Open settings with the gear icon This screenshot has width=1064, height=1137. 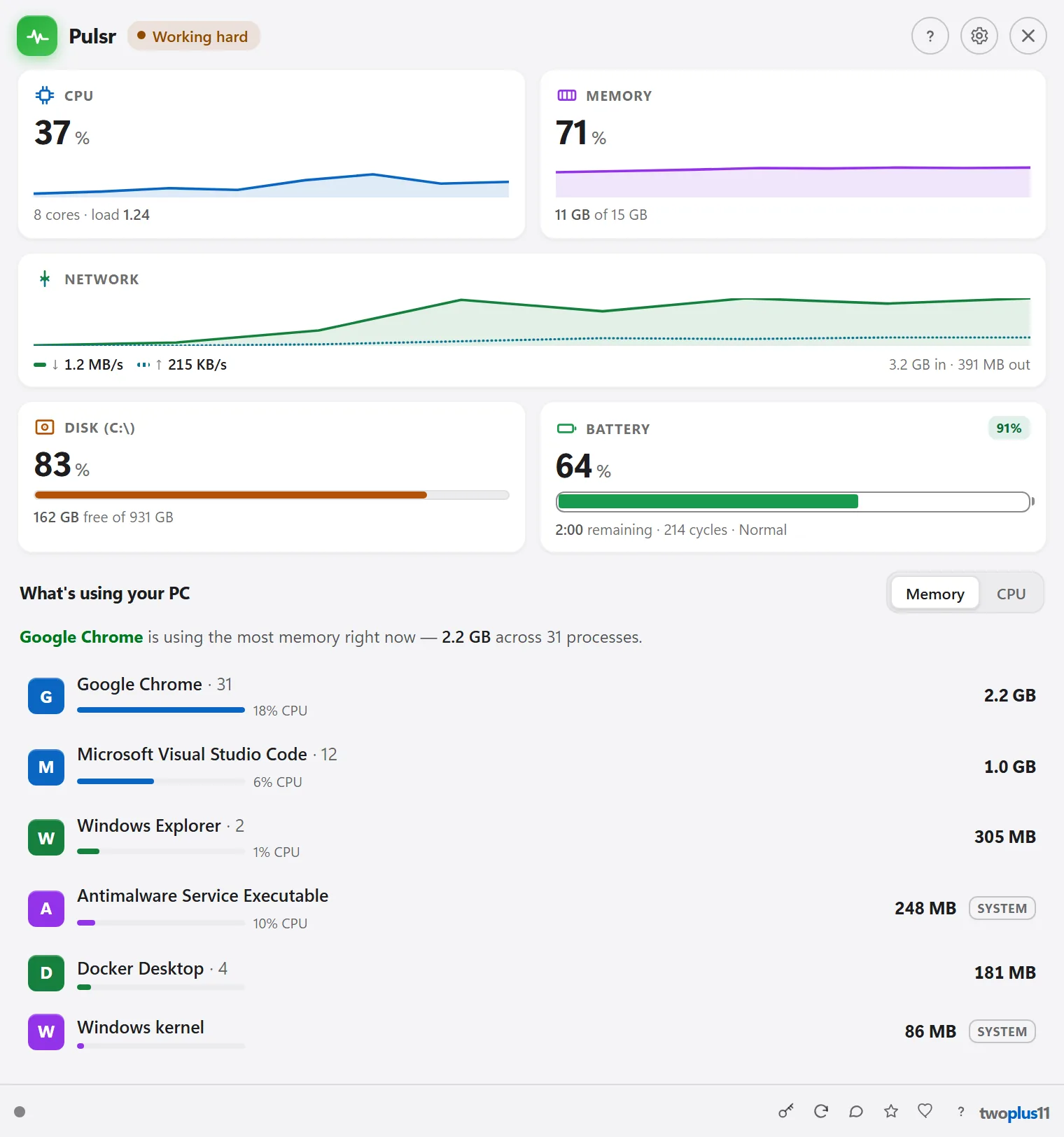point(979,36)
